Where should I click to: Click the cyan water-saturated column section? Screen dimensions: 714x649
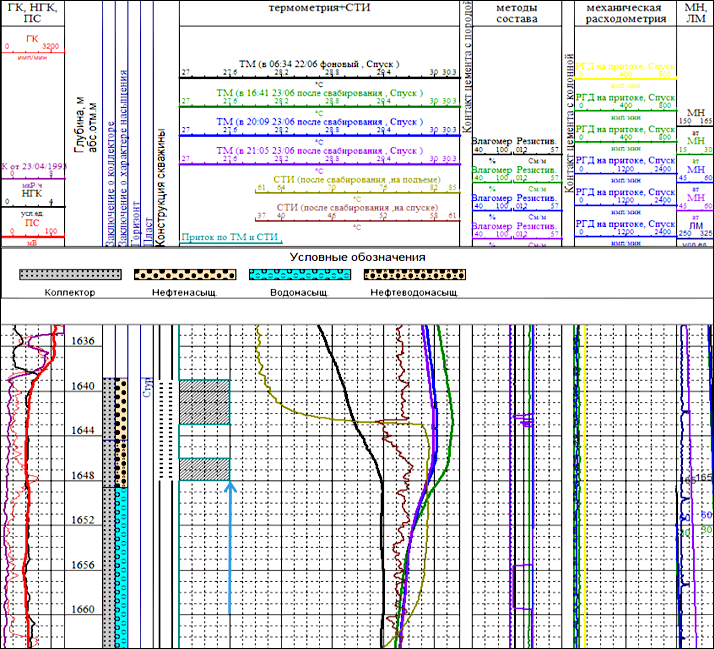122,565
